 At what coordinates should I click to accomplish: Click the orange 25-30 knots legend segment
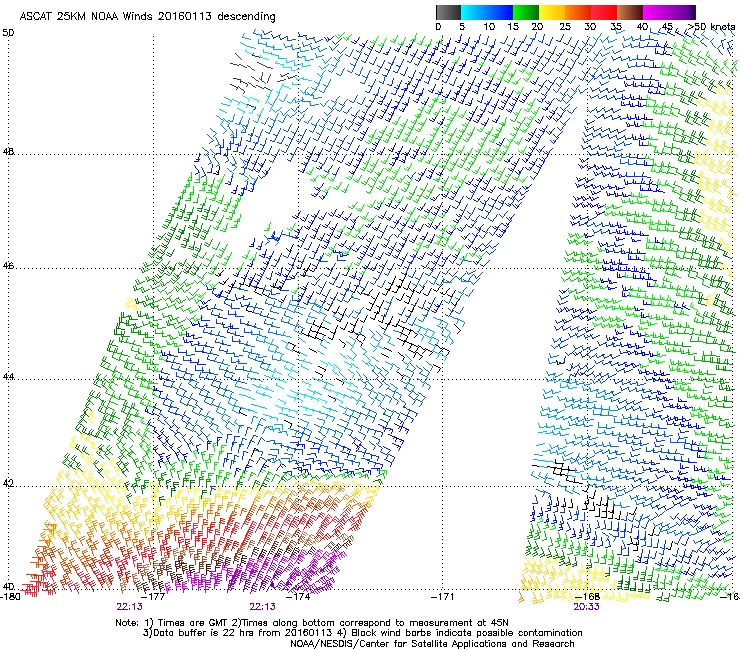point(578,12)
